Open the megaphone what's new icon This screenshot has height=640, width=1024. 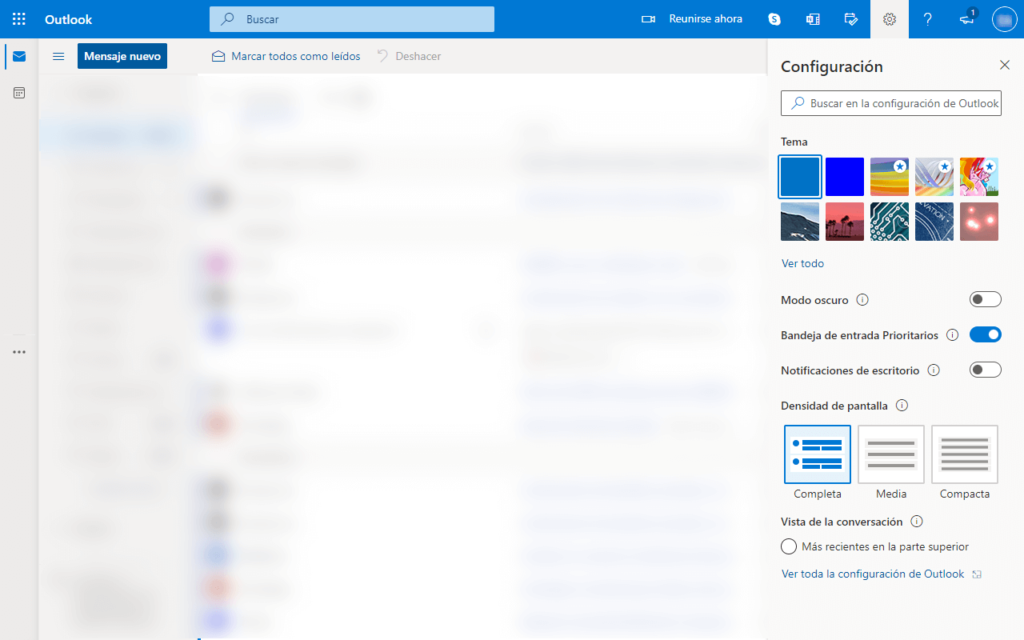click(966, 19)
